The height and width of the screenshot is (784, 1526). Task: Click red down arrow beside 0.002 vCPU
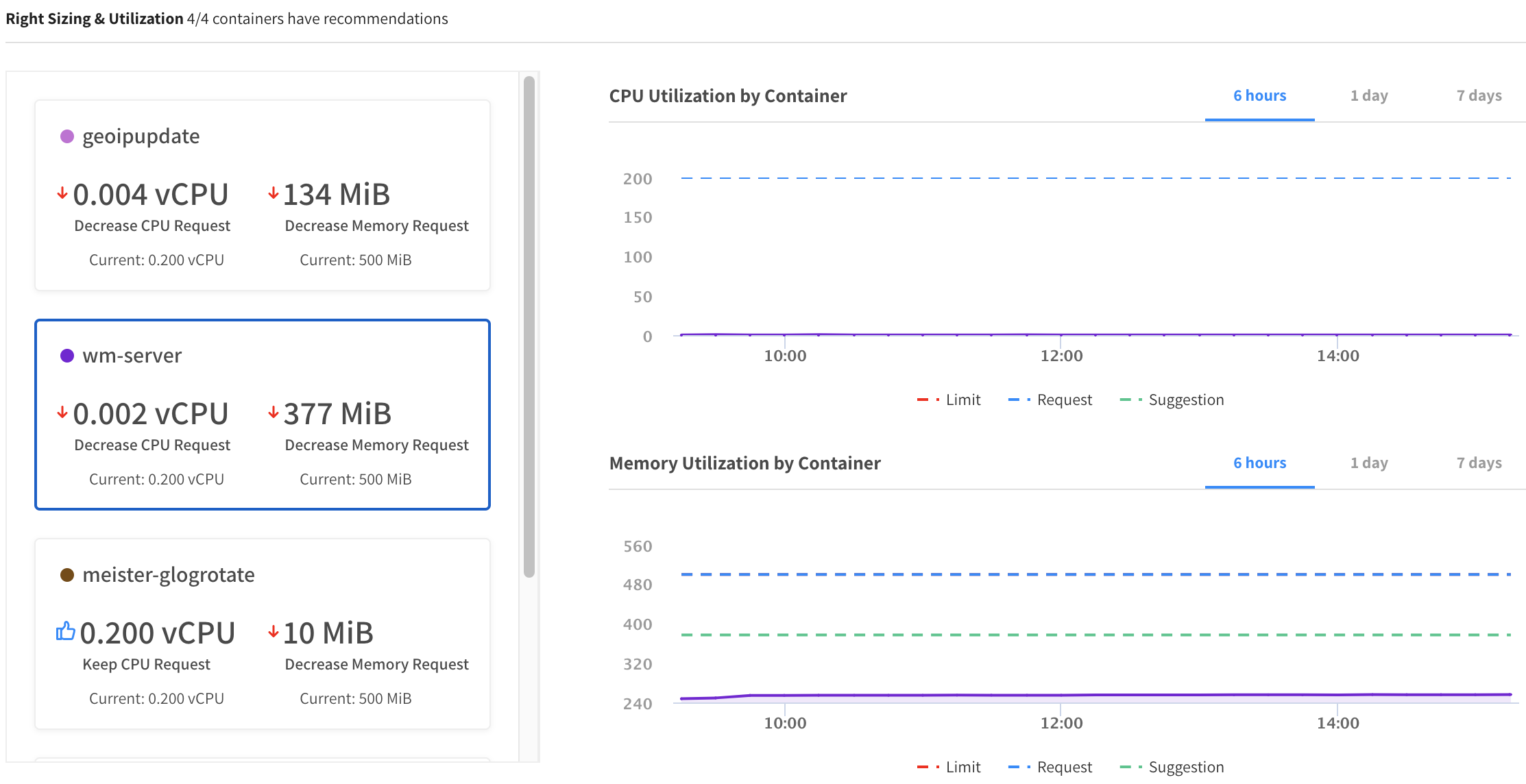(62, 413)
